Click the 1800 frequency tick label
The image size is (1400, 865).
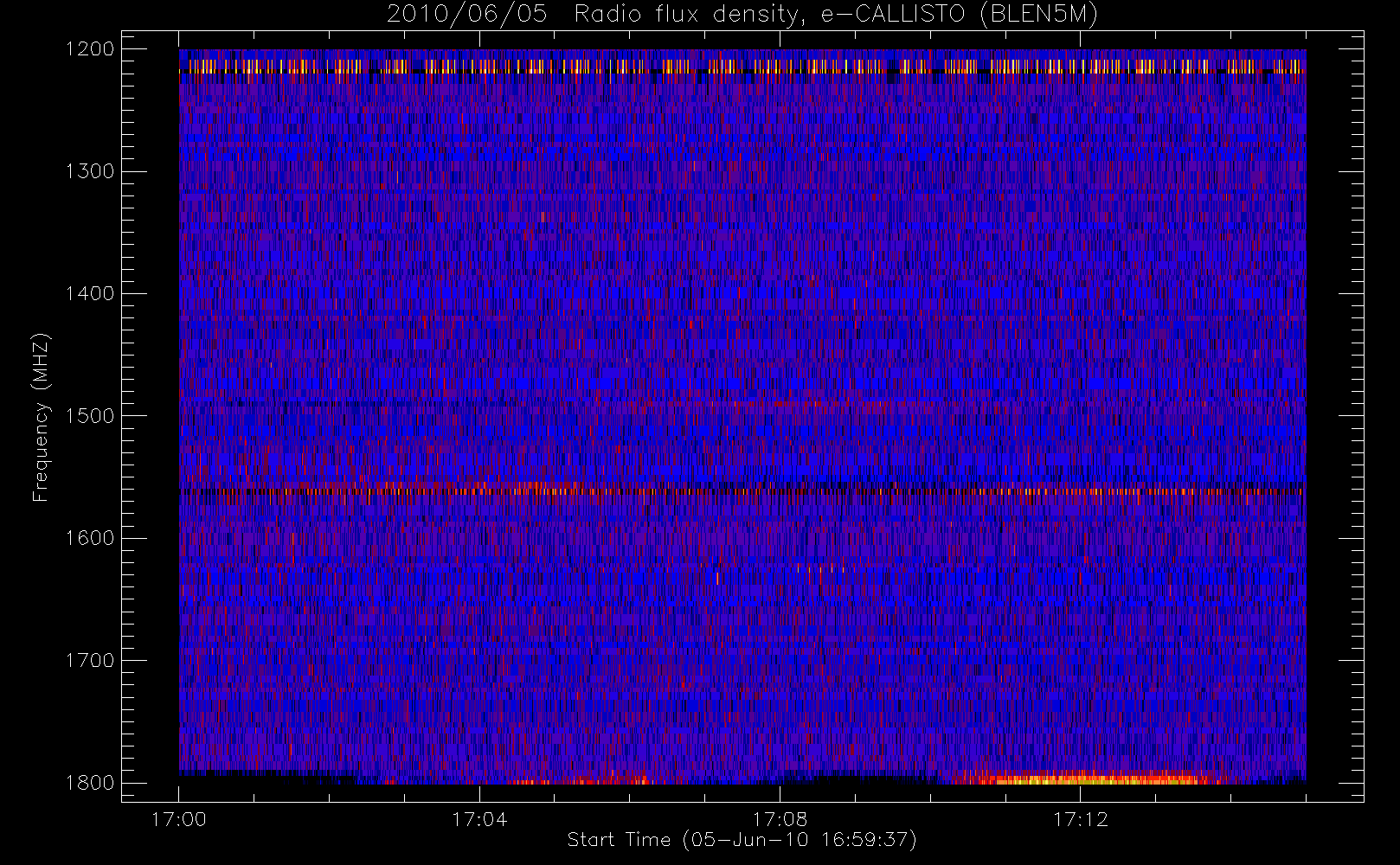point(90,783)
